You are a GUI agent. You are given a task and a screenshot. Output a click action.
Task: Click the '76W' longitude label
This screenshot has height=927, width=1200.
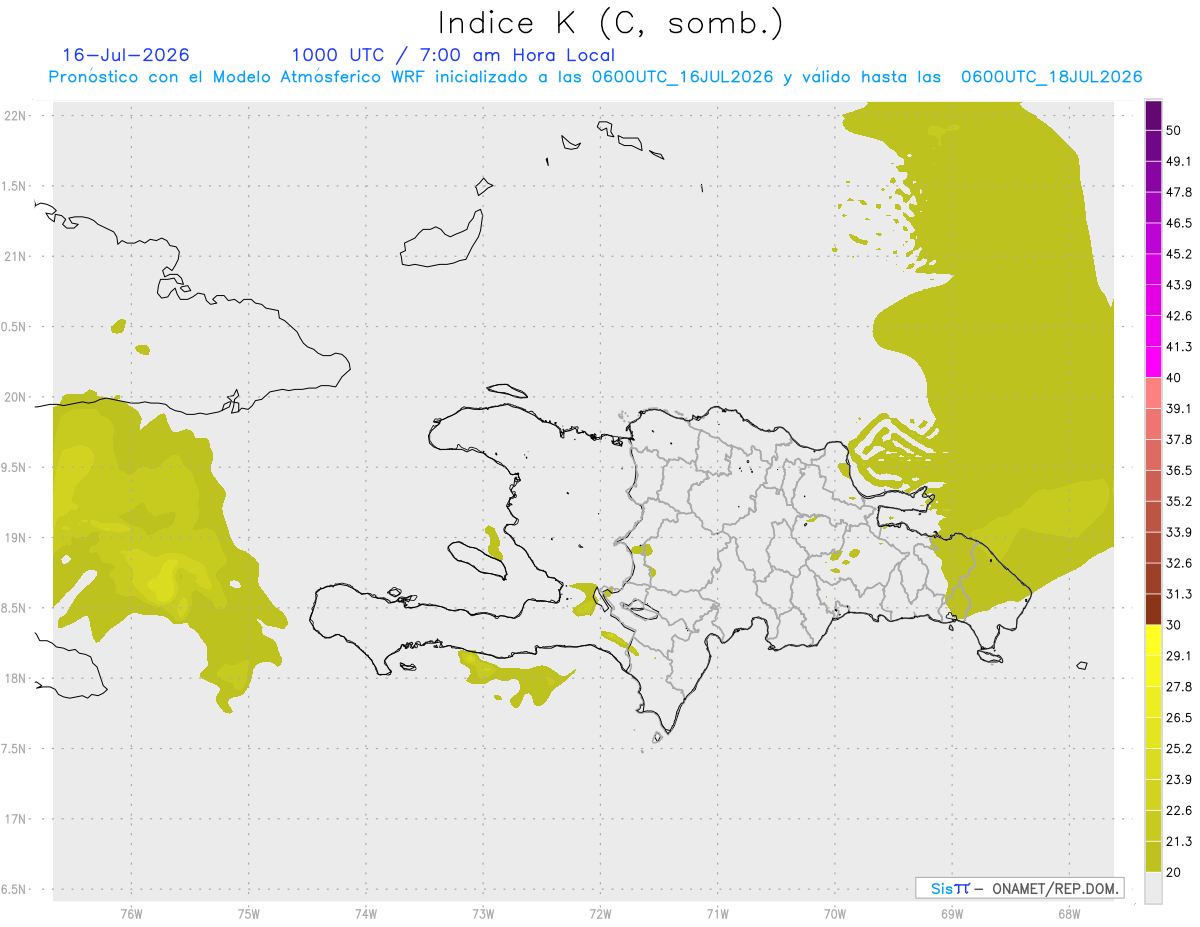pyautogui.click(x=131, y=913)
